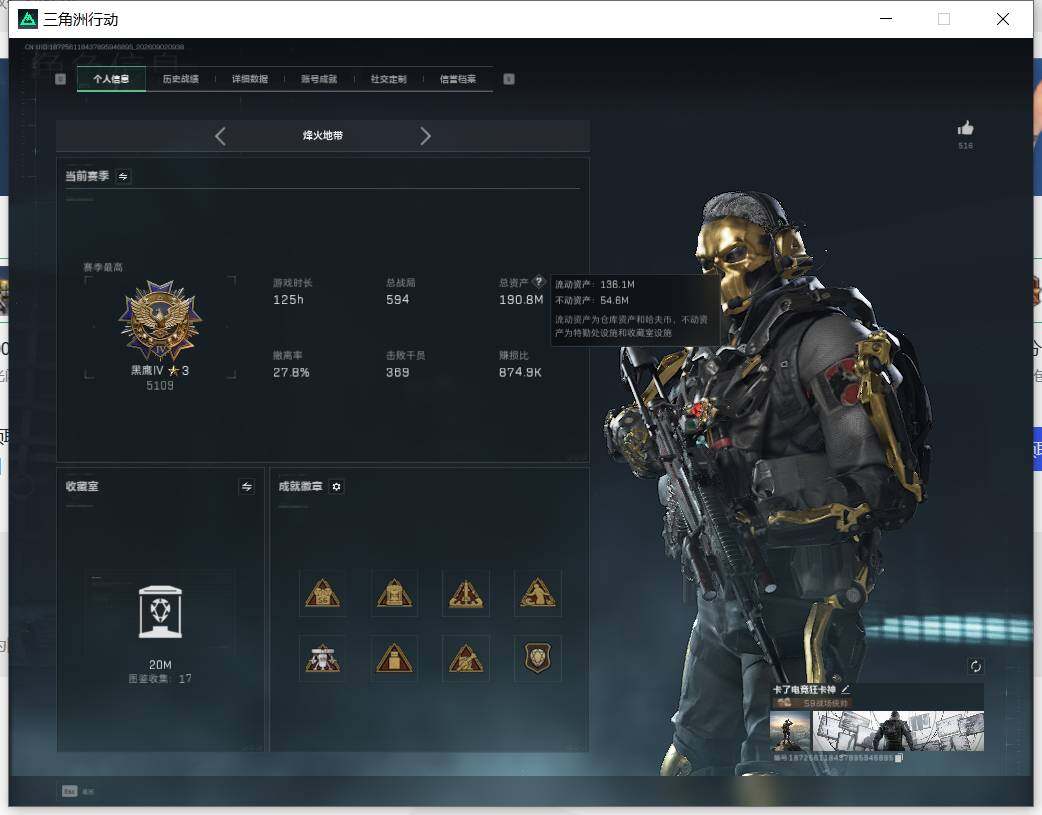This screenshot has height=815, width=1042.
Task: Toggle the 当前赛季 season switch icon
Action: pos(123,176)
